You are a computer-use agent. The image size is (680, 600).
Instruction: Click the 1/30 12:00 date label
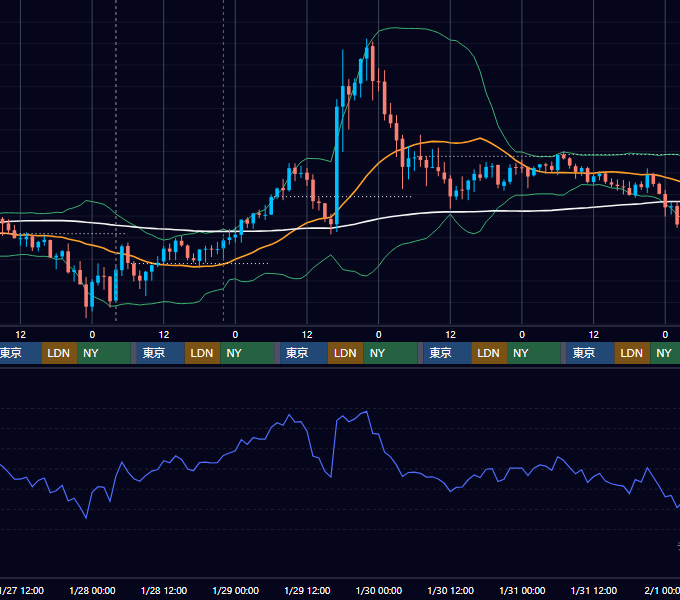451,590
